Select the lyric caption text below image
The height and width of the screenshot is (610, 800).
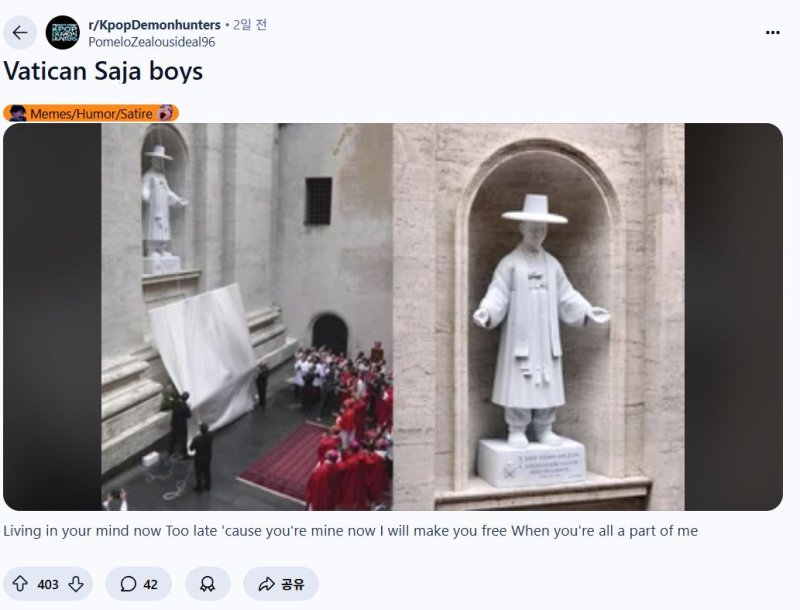[351, 531]
